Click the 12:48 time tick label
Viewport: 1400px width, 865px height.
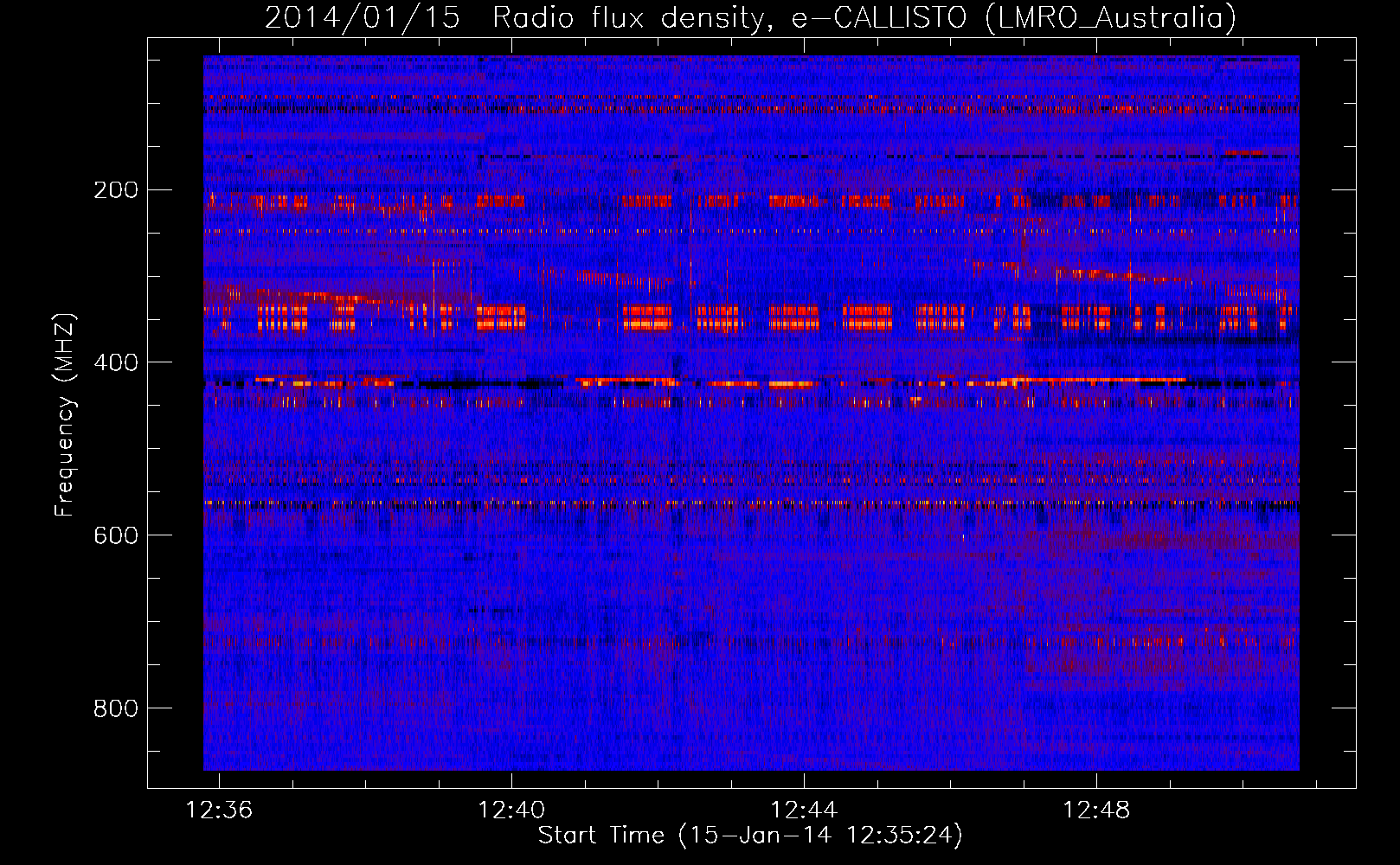[1096, 811]
